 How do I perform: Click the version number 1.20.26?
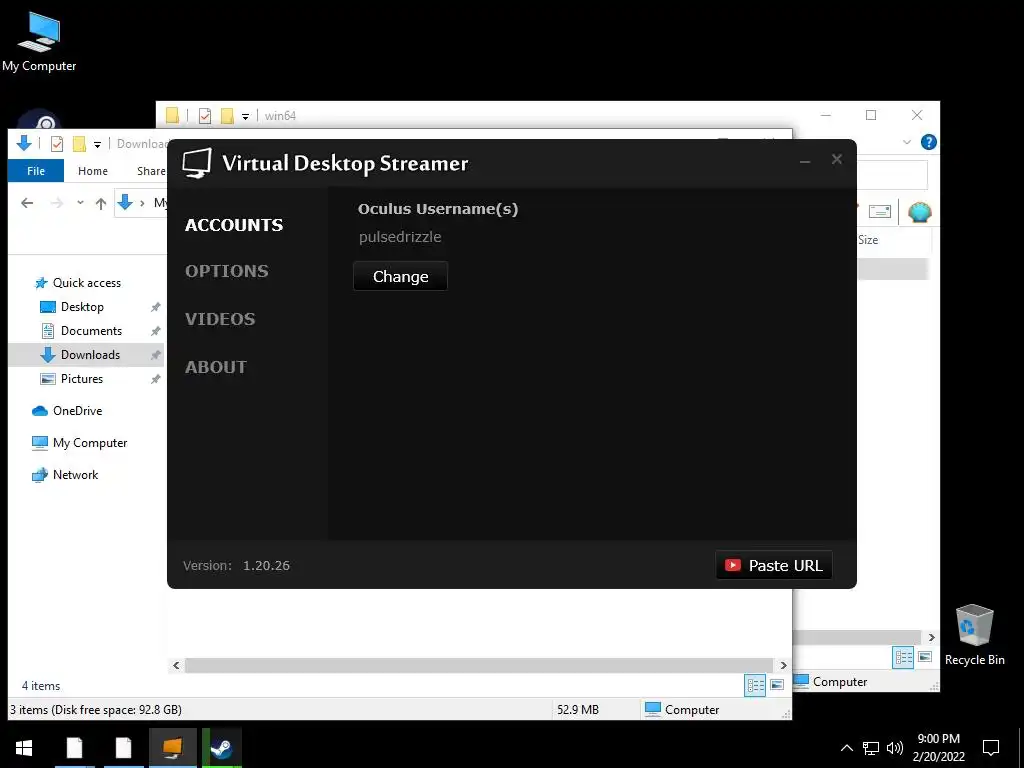(x=266, y=566)
